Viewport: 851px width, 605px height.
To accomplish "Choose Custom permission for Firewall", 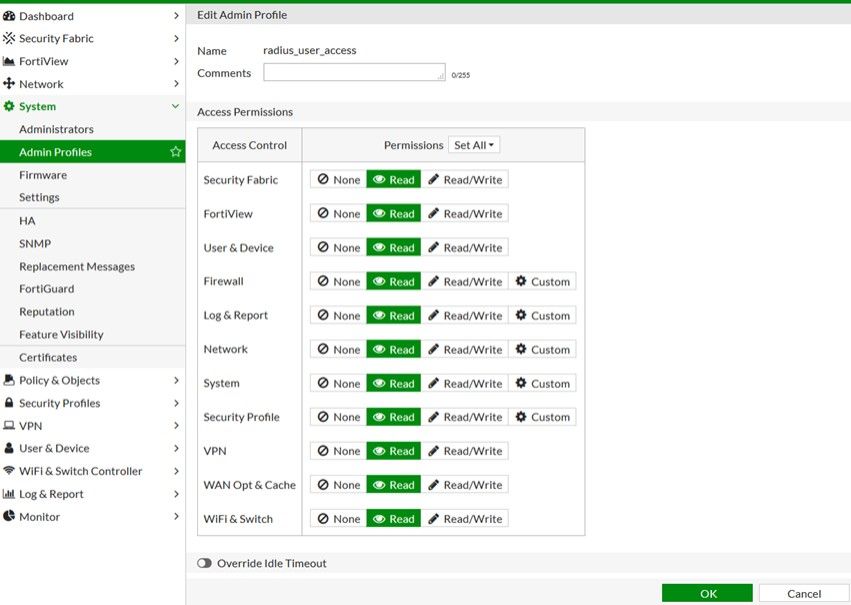I will (542, 281).
